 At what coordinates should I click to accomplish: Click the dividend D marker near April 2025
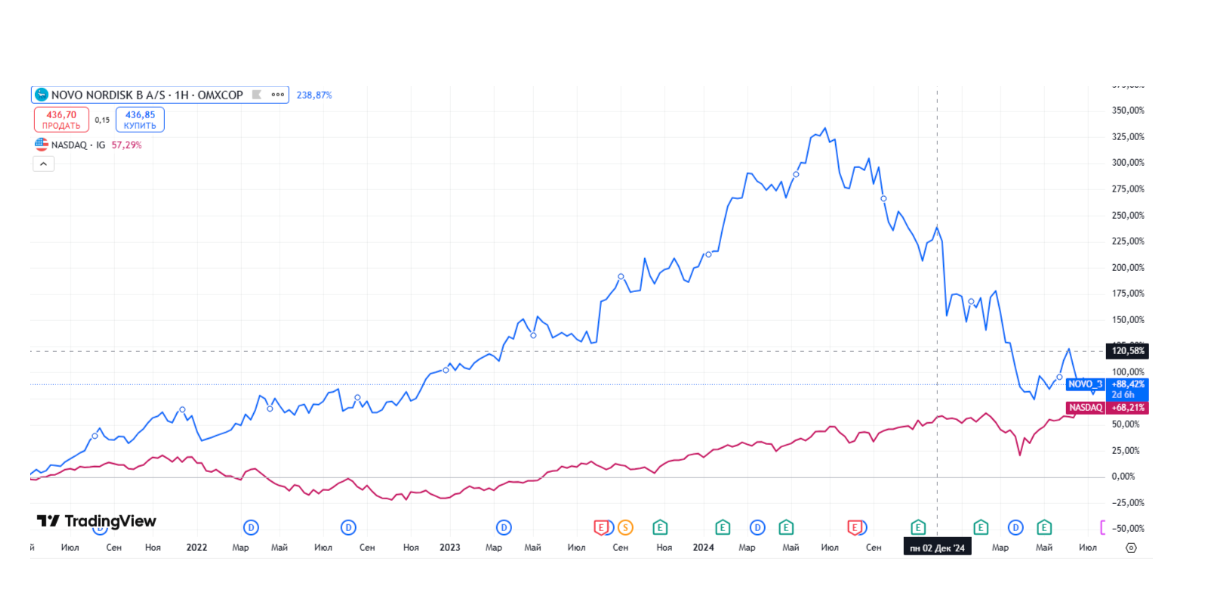(x=1016, y=527)
